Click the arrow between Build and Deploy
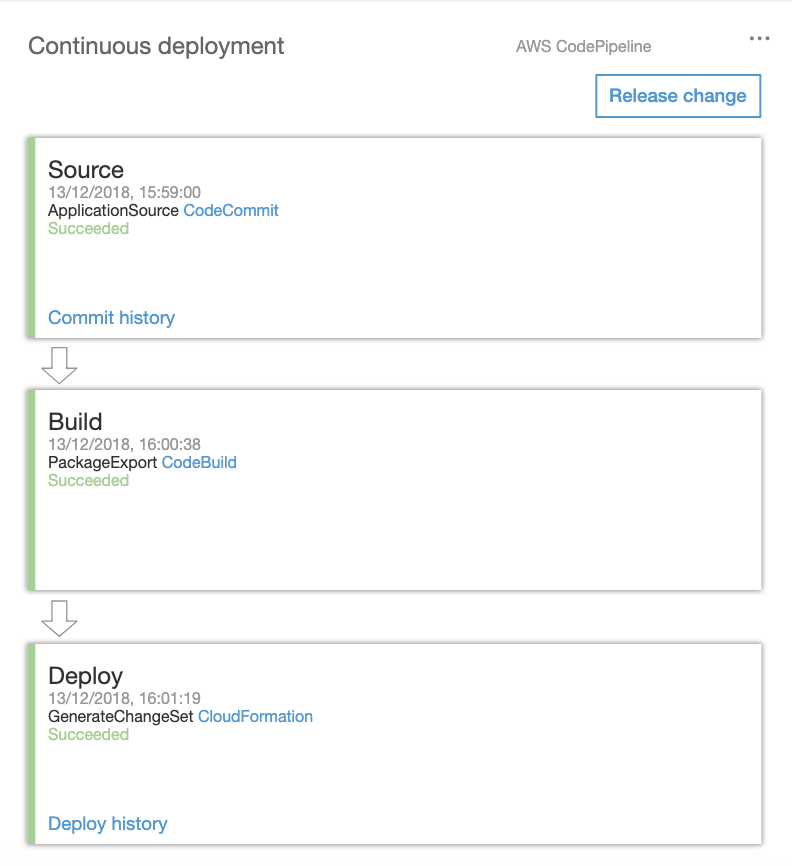Image resolution: width=792 pixels, height=866 pixels. pos(59,618)
